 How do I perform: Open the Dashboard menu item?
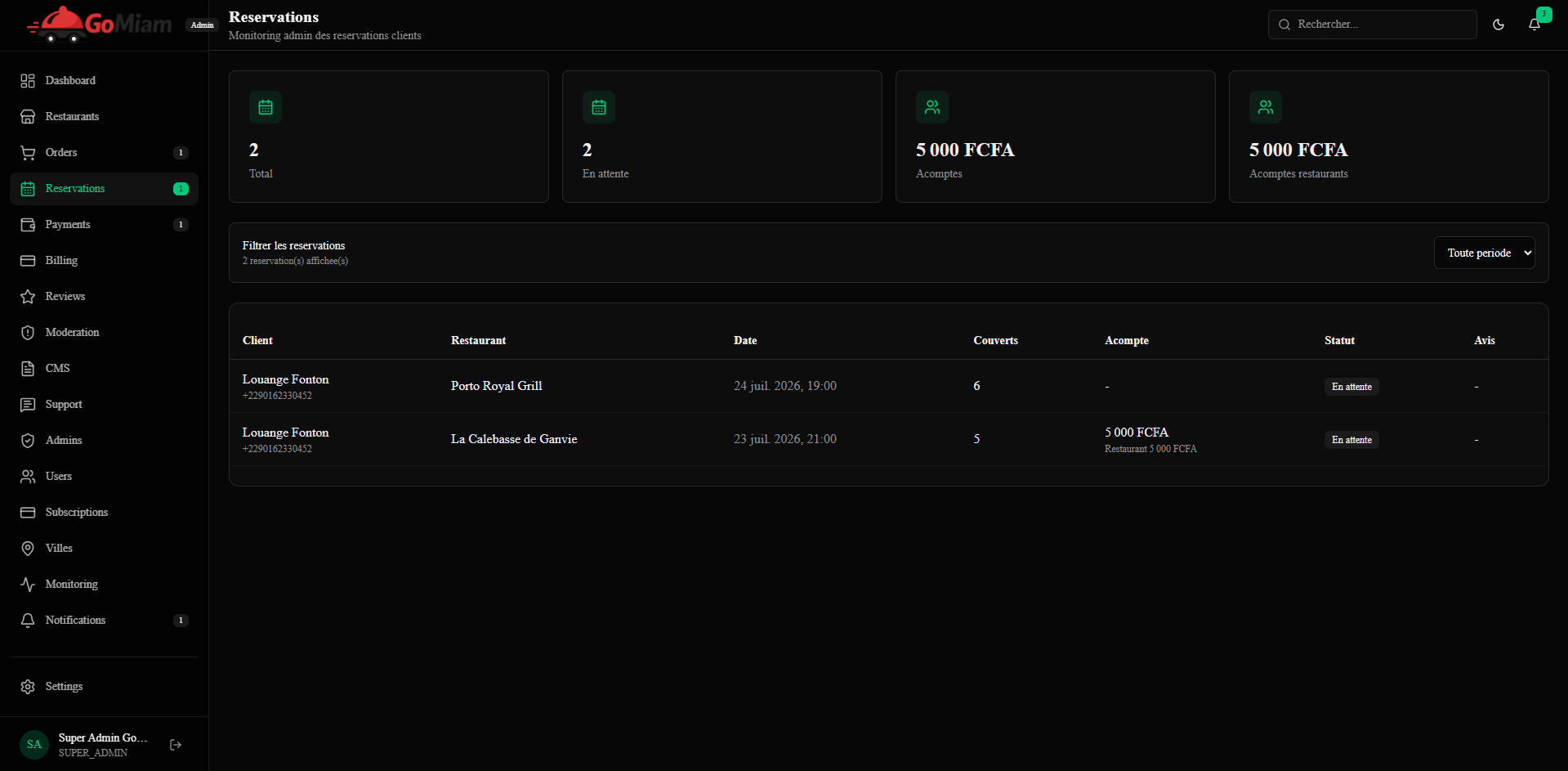104,81
